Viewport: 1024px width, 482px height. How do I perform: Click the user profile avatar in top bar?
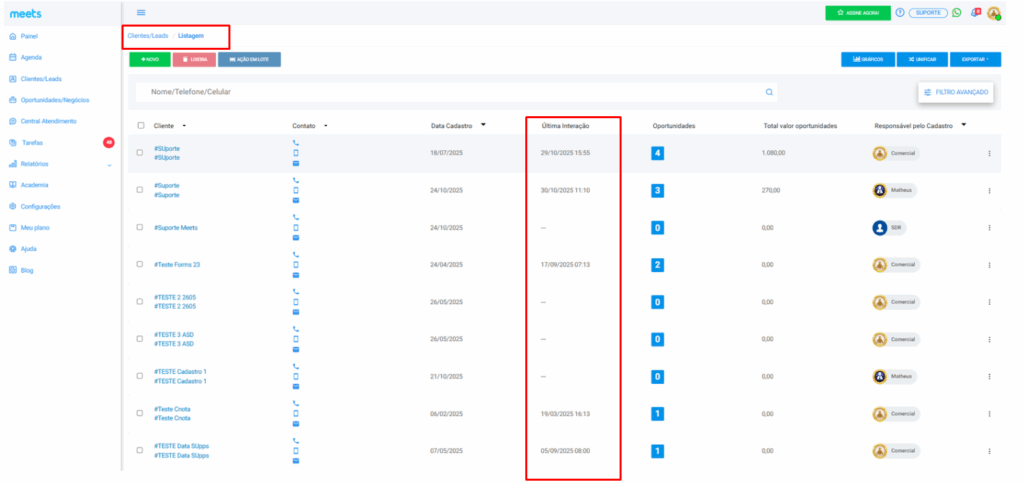(x=993, y=13)
